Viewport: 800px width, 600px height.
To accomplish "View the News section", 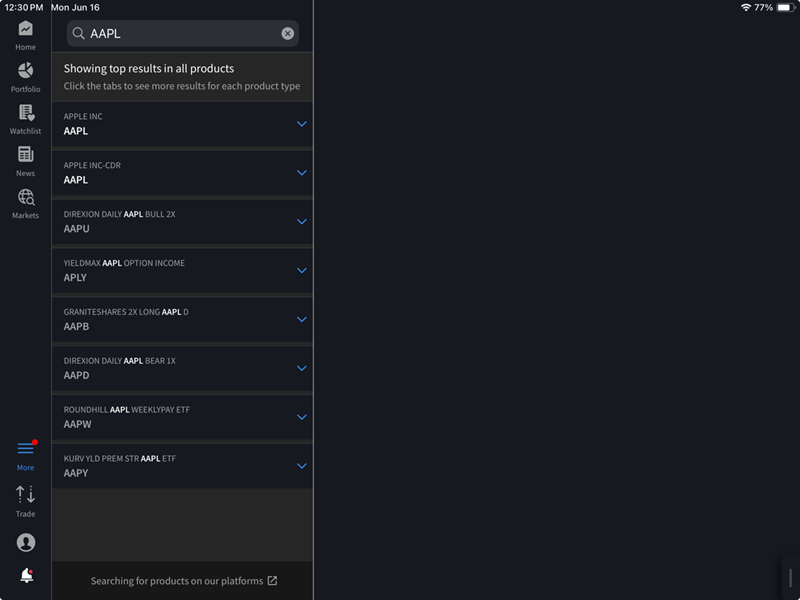I will click(x=25, y=160).
